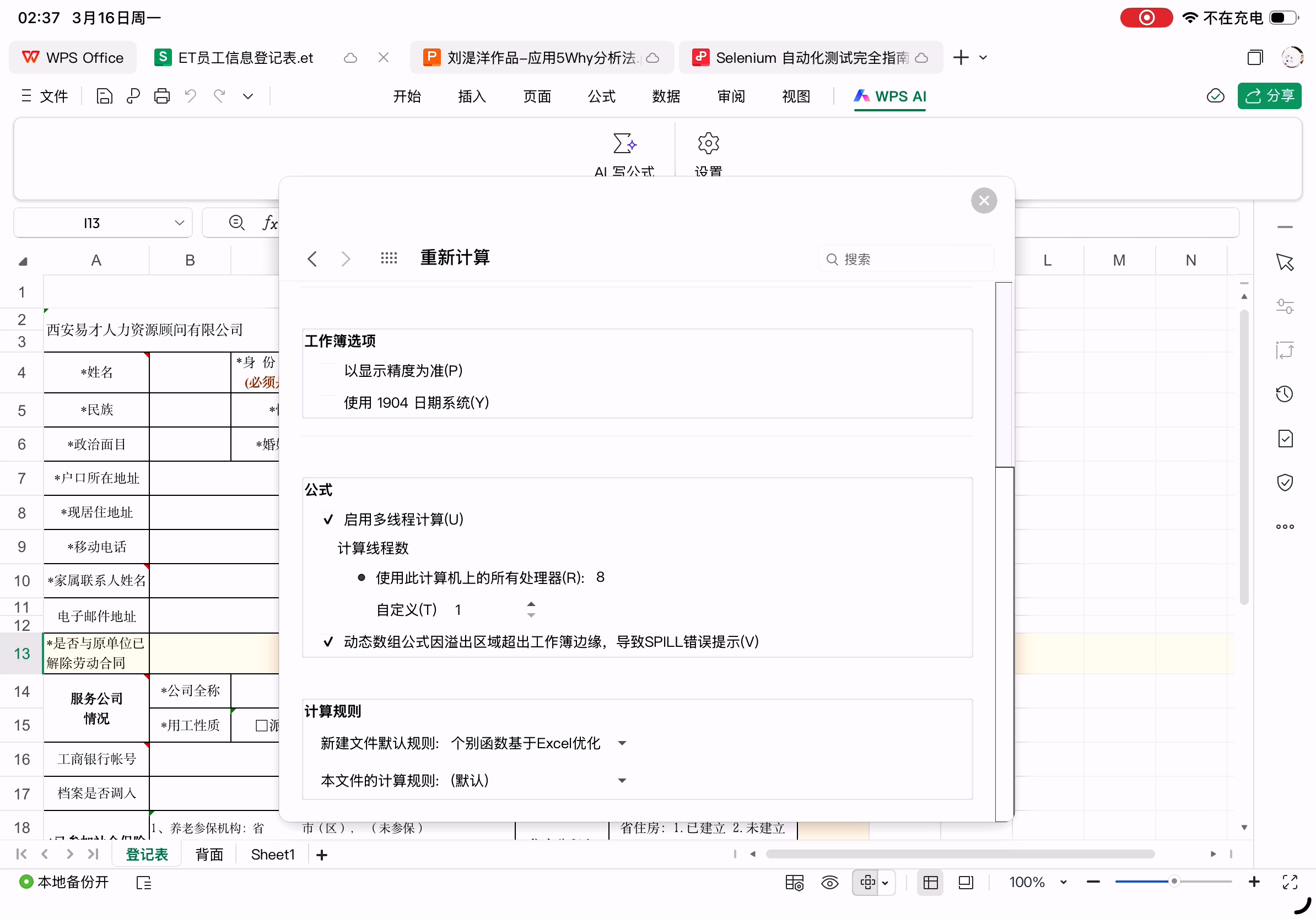Screen dimensions: 1316x919
Task: Click the save icon in toolbar
Action: [104, 96]
